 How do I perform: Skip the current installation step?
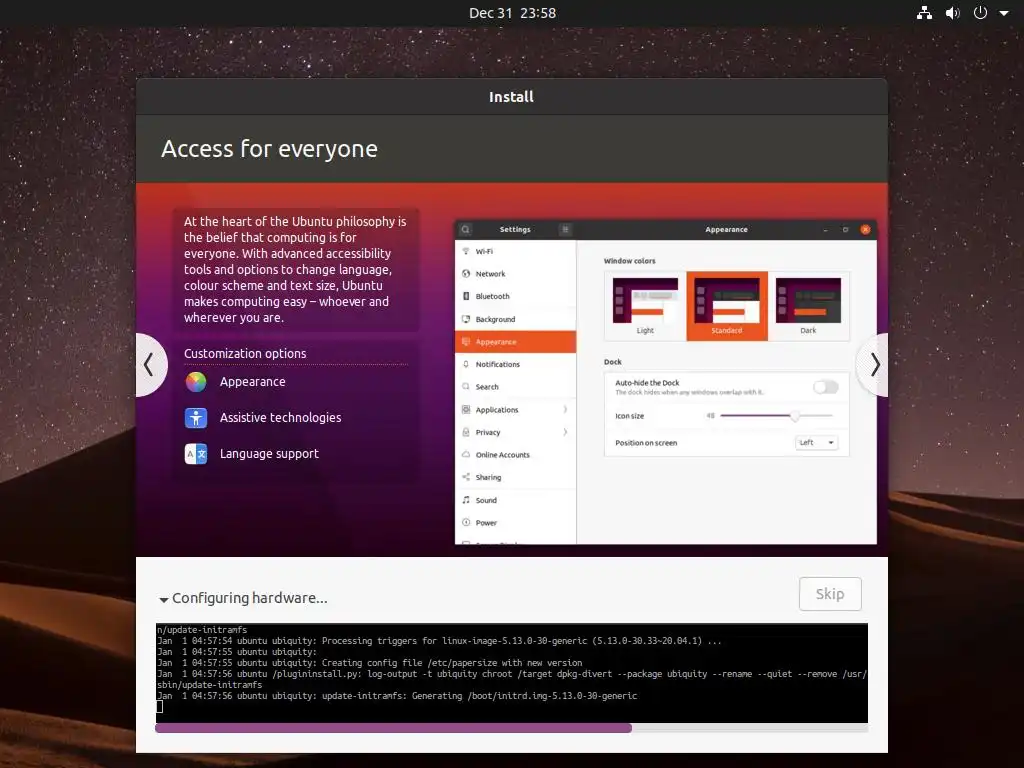click(x=830, y=594)
